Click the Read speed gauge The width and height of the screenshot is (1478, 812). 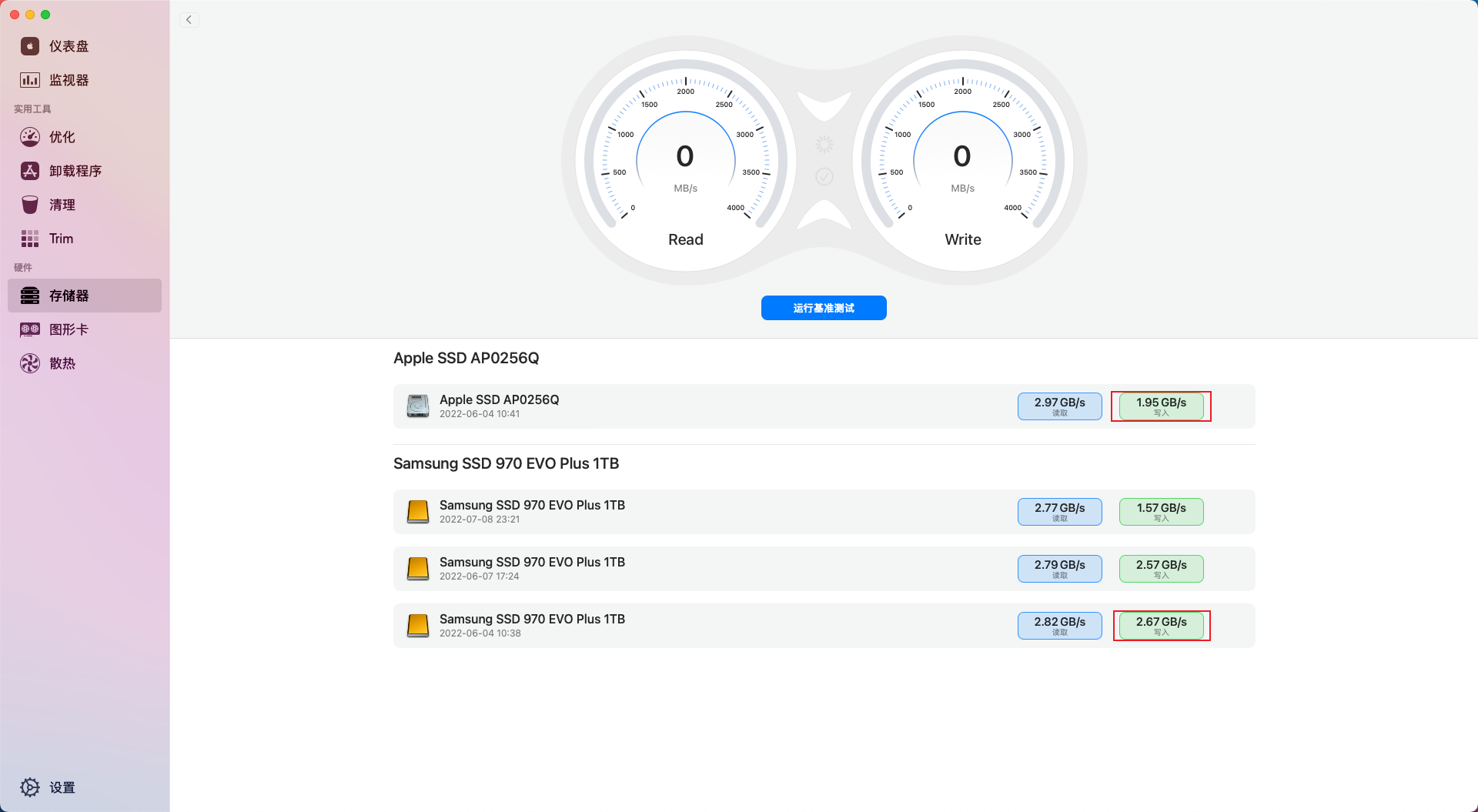click(685, 162)
